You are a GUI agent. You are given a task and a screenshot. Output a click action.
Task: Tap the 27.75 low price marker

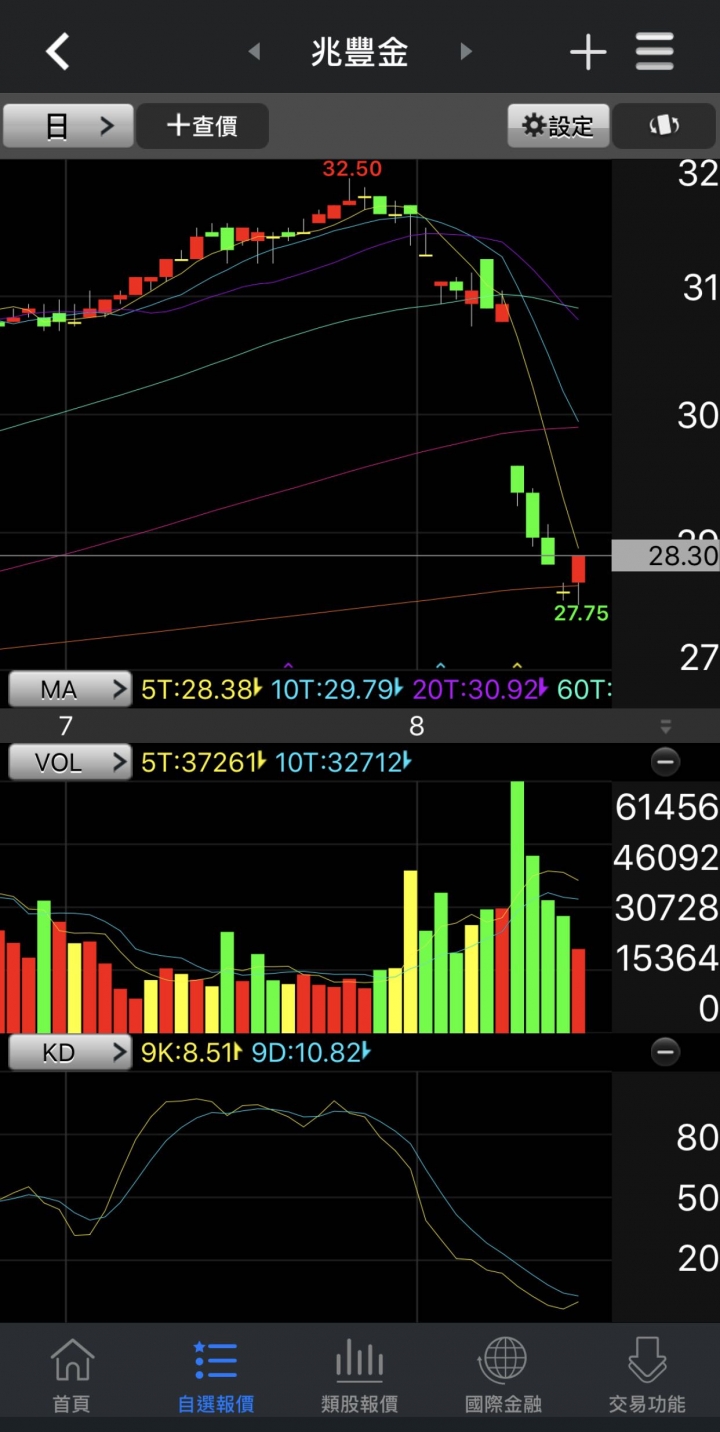click(581, 613)
